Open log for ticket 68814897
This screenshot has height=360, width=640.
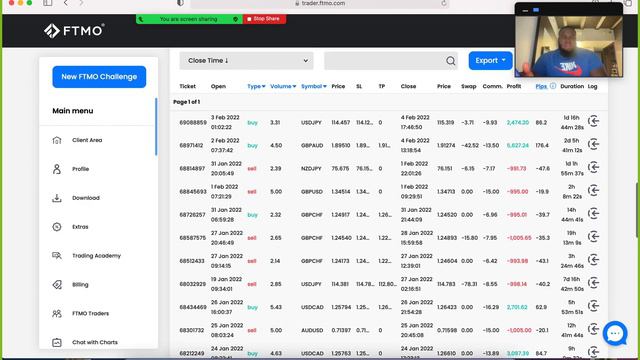[x=593, y=167]
